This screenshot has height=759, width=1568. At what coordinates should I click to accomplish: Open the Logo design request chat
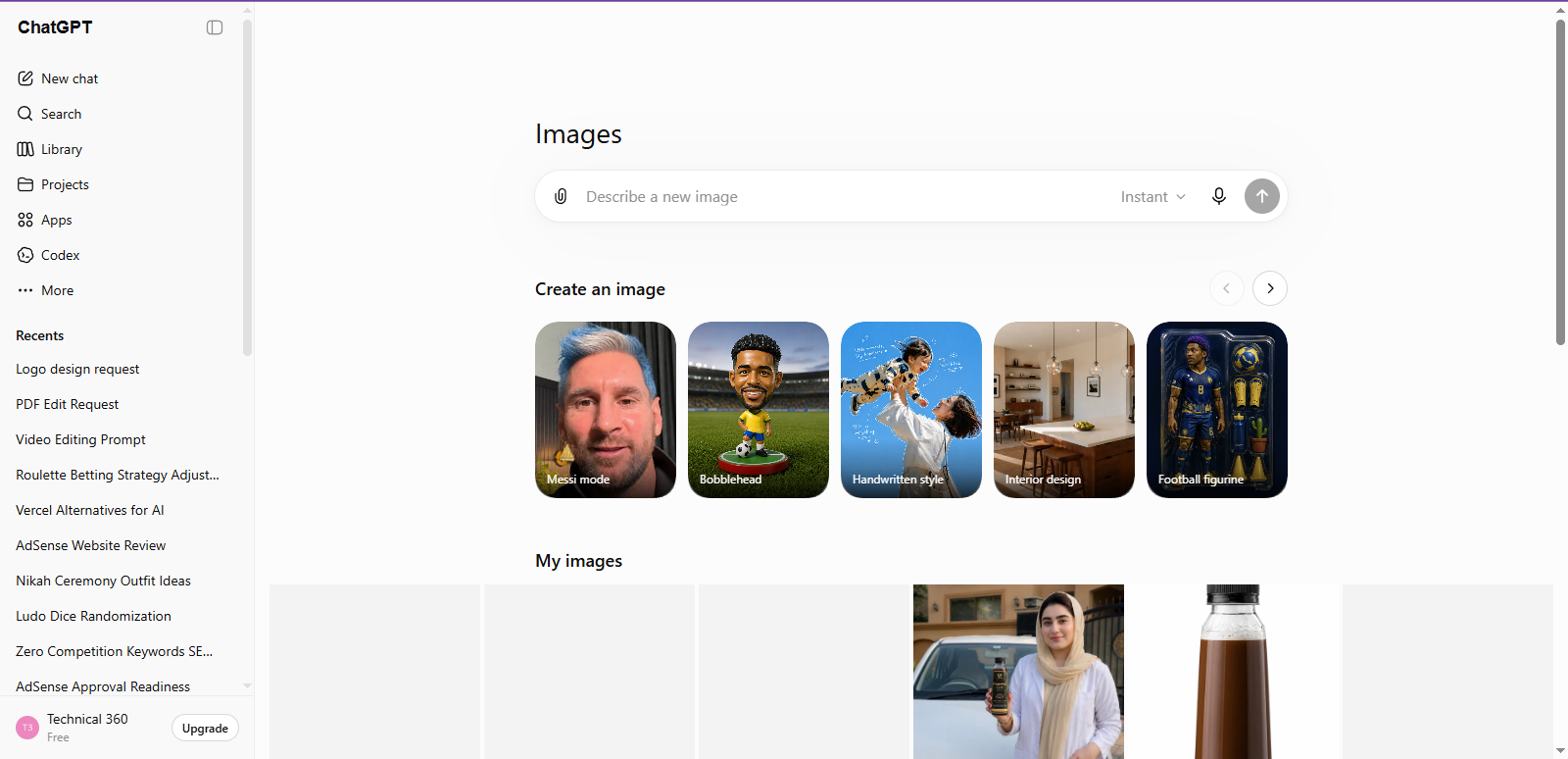click(122, 369)
